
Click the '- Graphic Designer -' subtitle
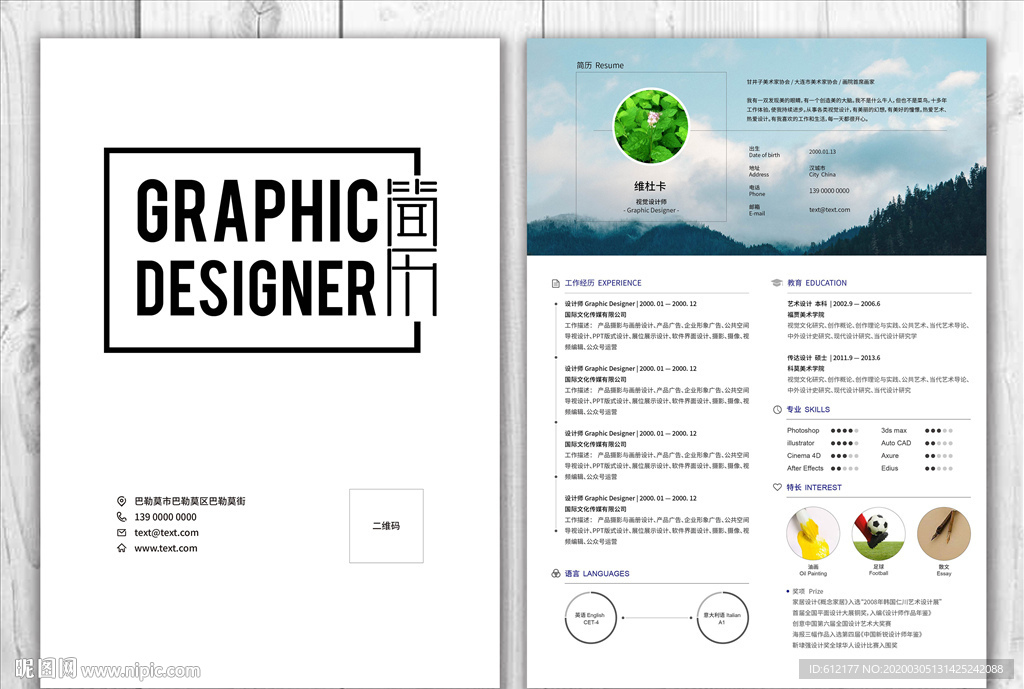pyautogui.click(x=650, y=210)
